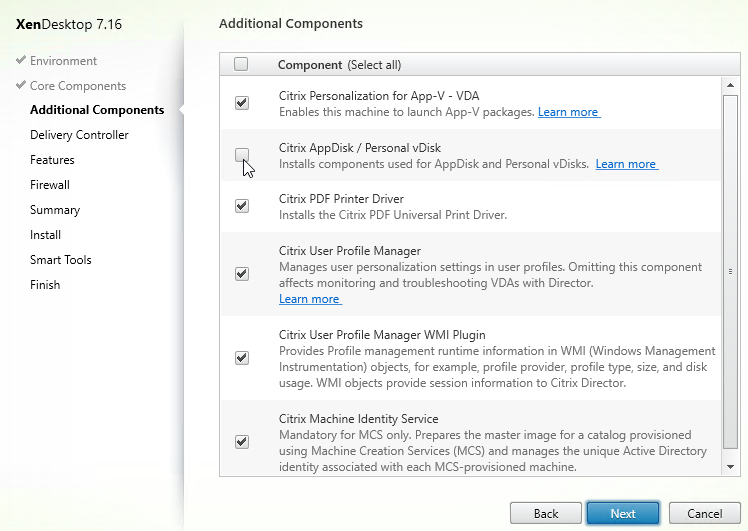Image resolution: width=748 pixels, height=531 pixels.
Task: Go to the Core Components step
Action: point(77,86)
